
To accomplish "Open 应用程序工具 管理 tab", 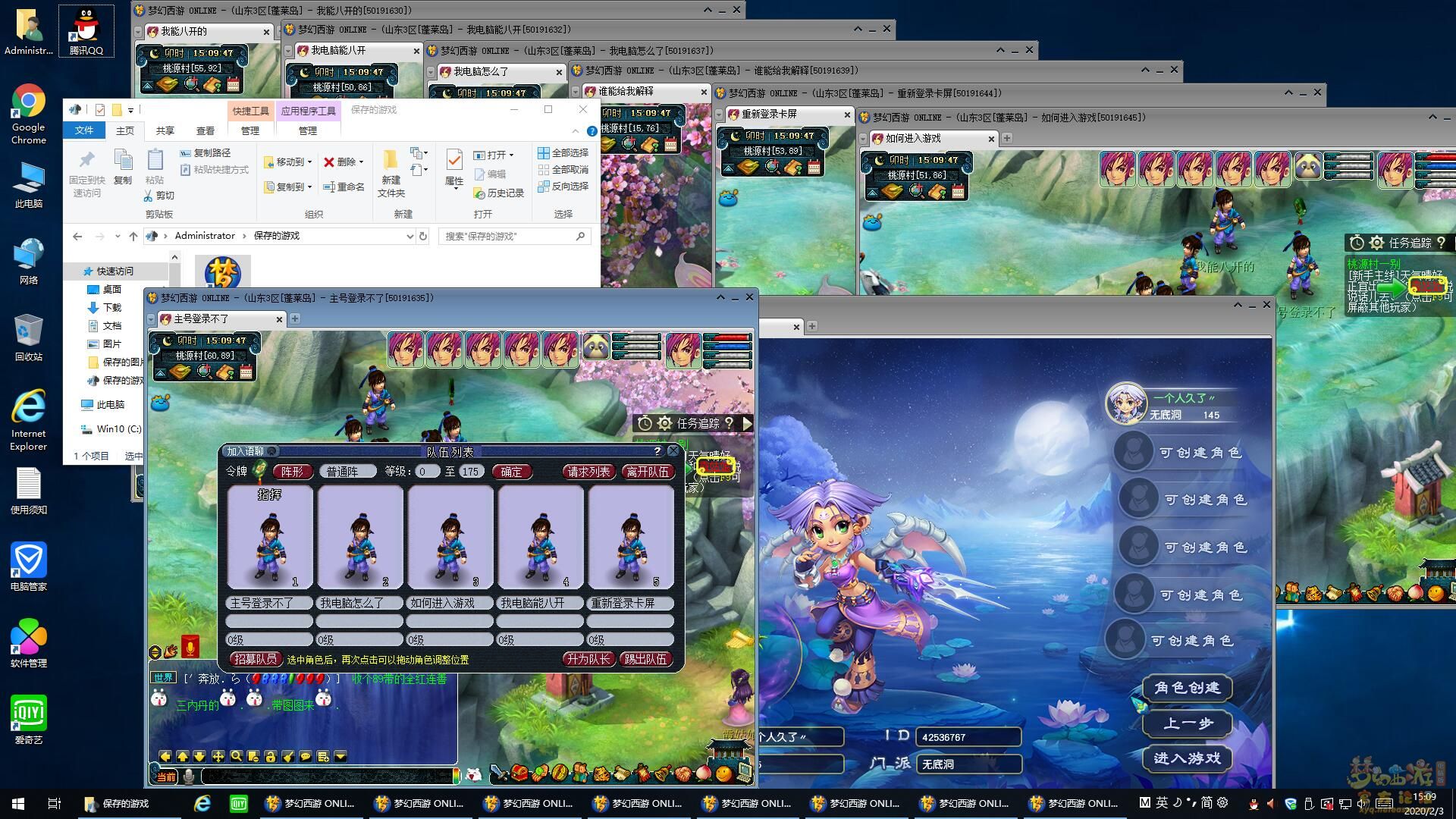I will point(307,130).
